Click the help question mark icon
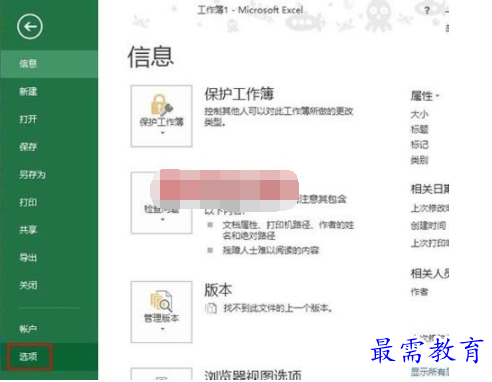 click(x=427, y=10)
